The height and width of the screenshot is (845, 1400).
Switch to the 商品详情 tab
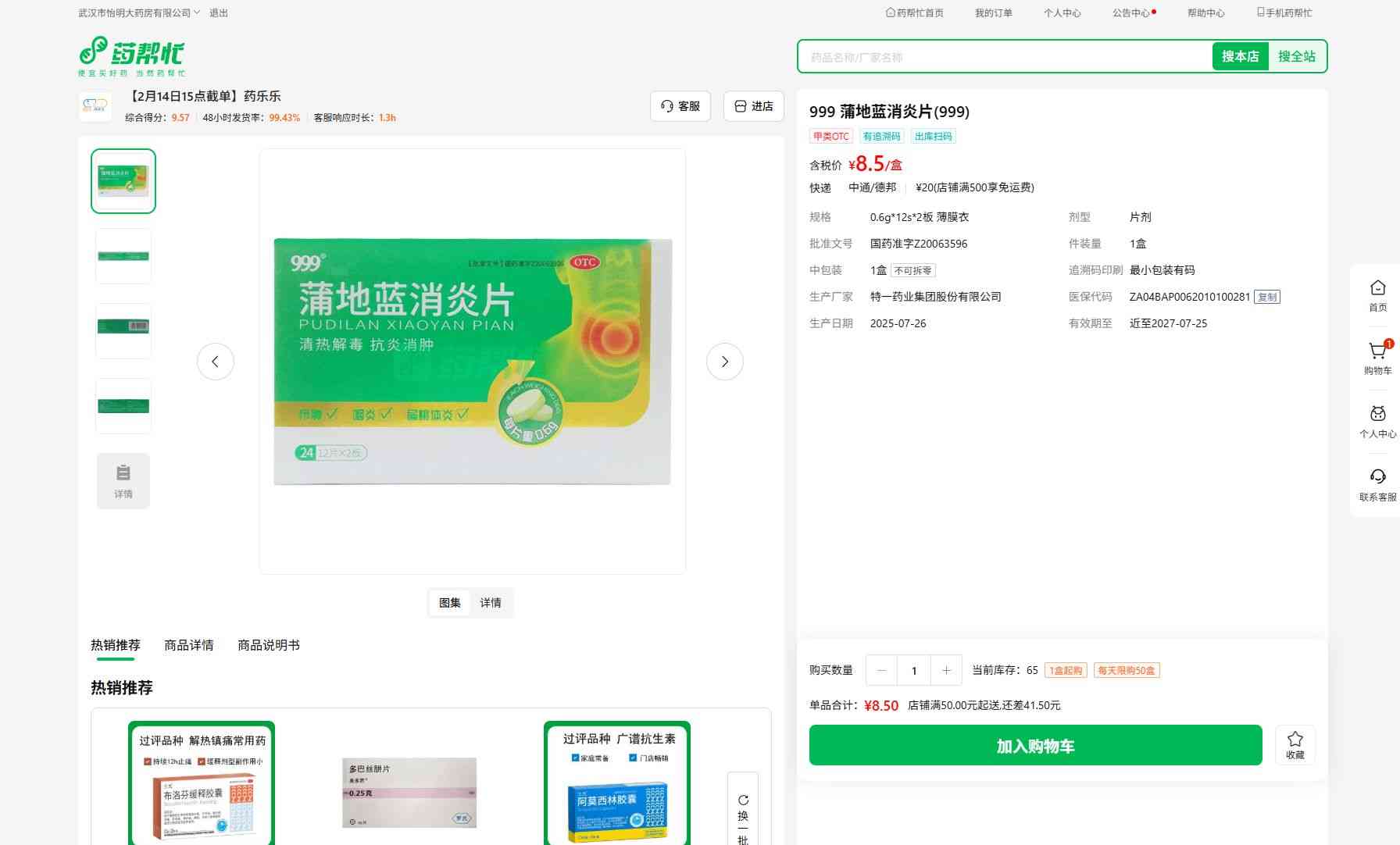[x=188, y=645]
